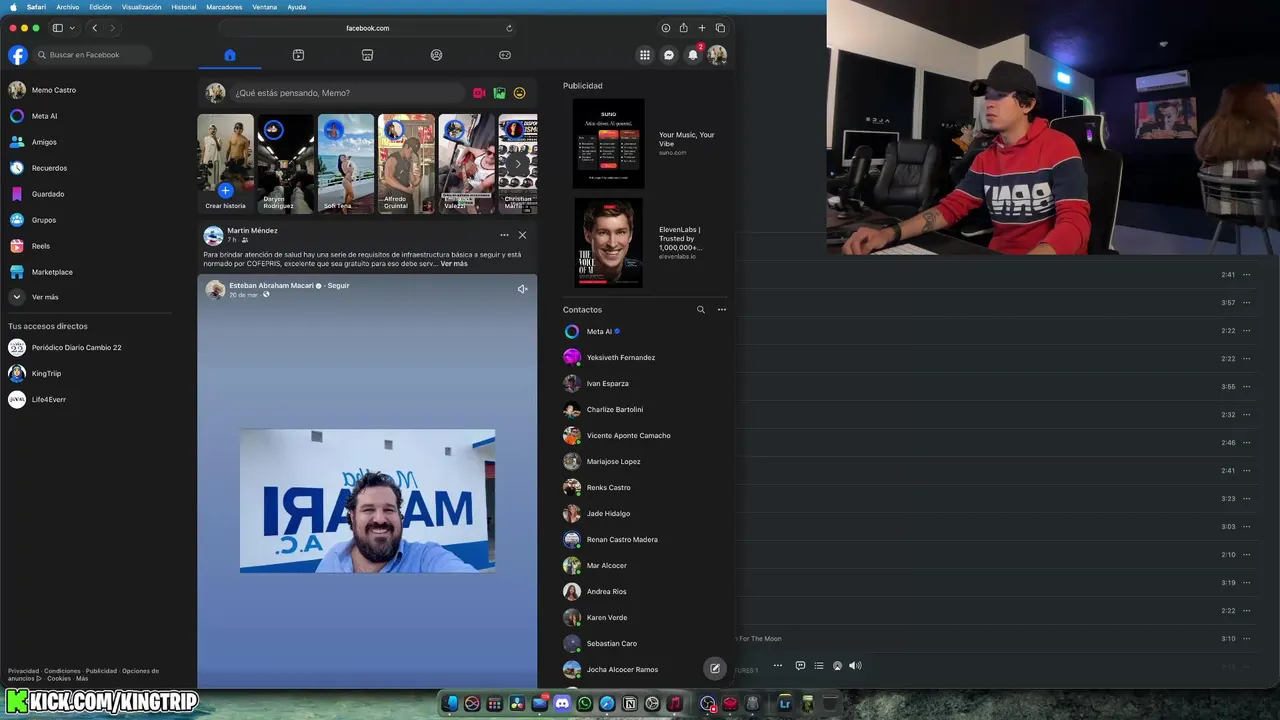Start new message with compose button
Image resolution: width=1280 pixels, height=720 pixels.
pos(715,668)
